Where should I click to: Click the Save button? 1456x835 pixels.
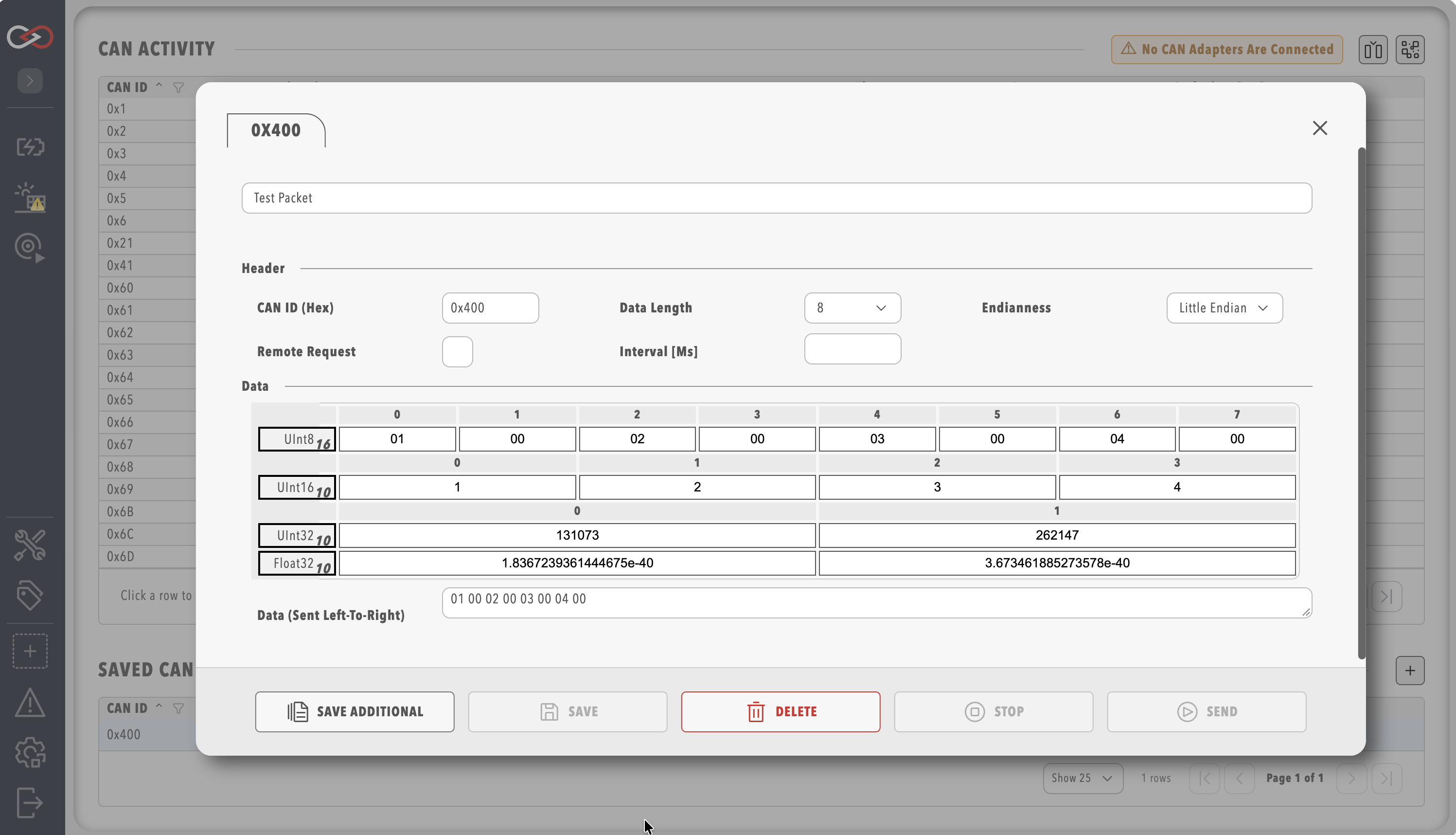(568, 712)
